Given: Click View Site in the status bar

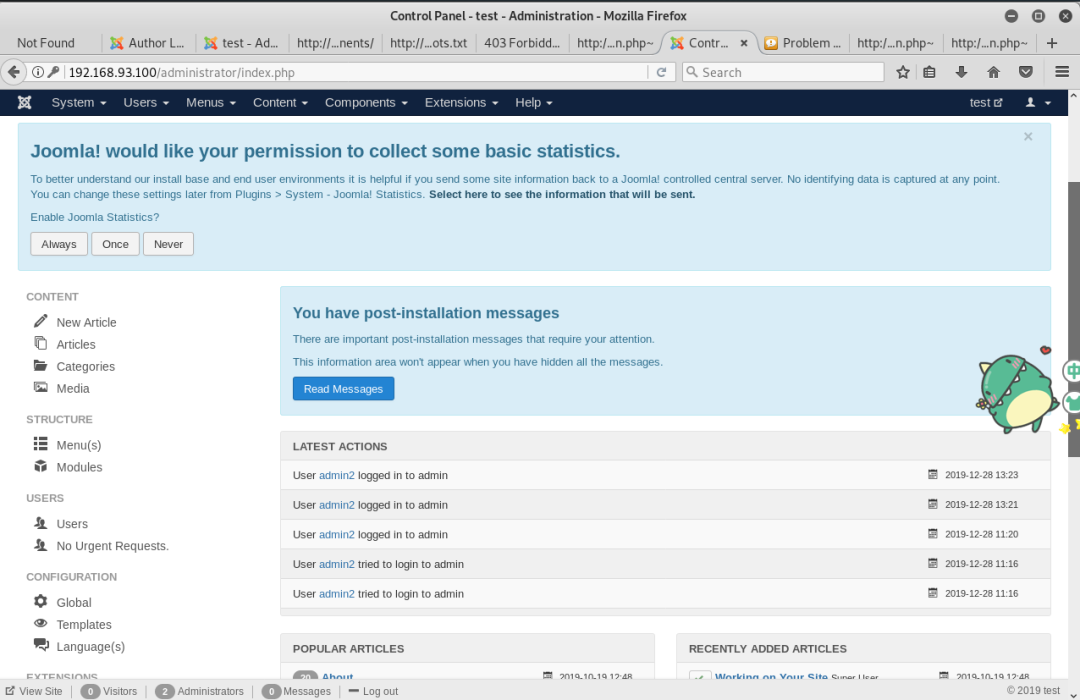Looking at the screenshot, I should [x=34, y=691].
